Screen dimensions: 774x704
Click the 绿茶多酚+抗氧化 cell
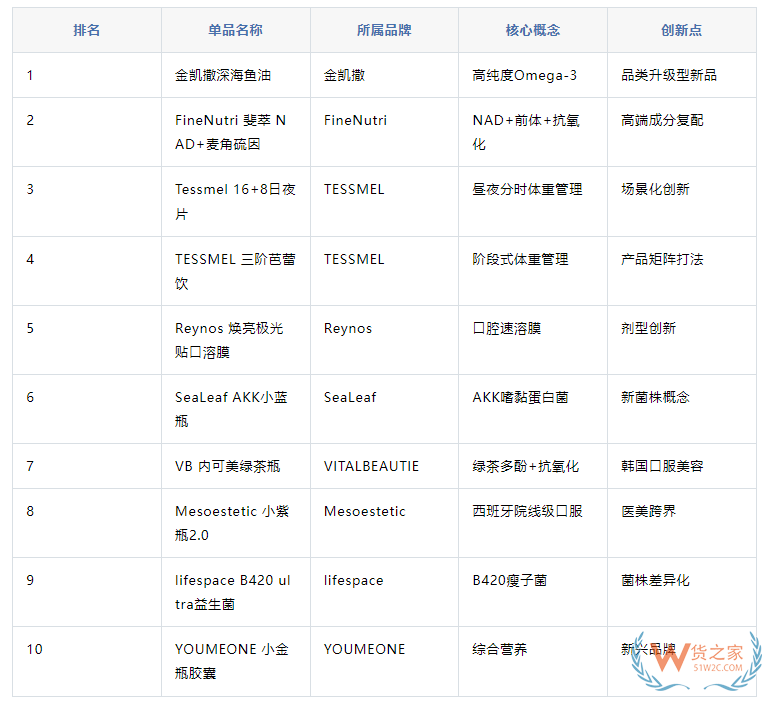[x=533, y=466]
